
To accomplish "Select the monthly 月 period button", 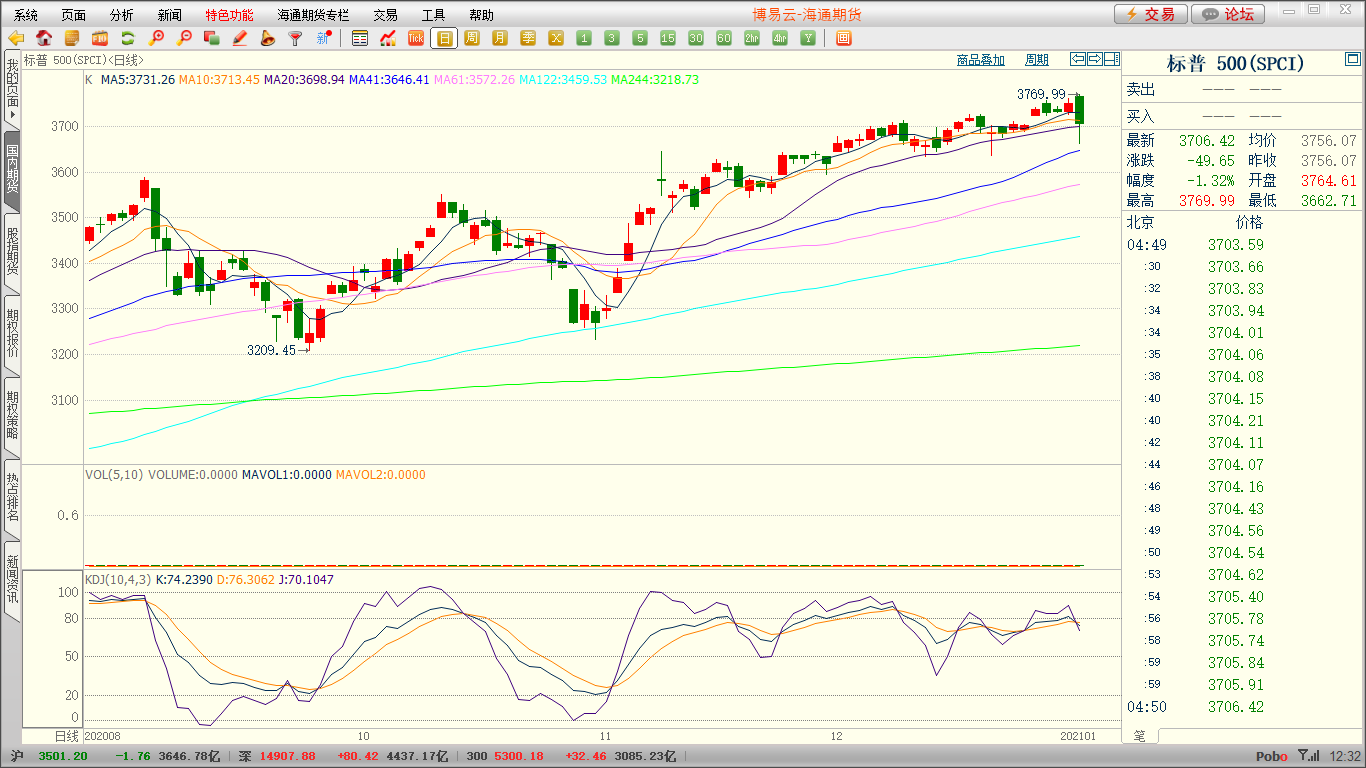I will [500, 39].
